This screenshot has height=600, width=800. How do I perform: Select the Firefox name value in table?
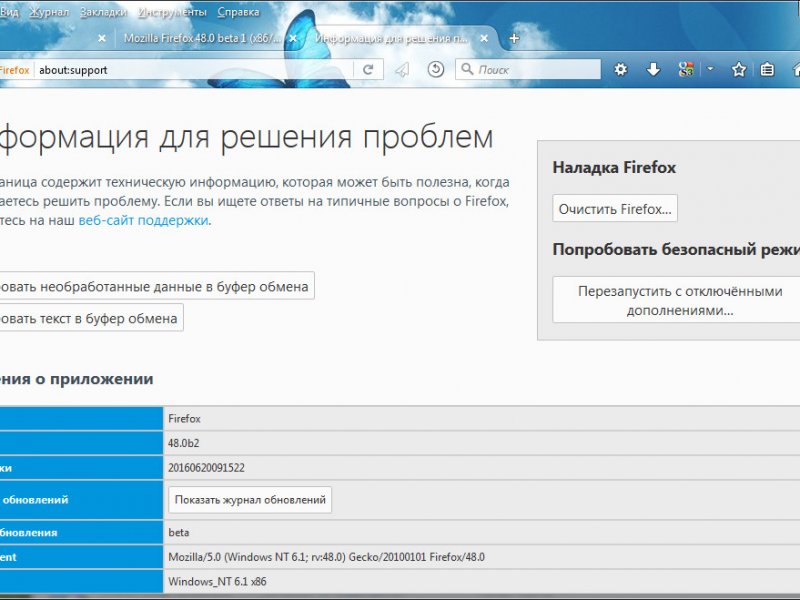(x=184, y=418)
